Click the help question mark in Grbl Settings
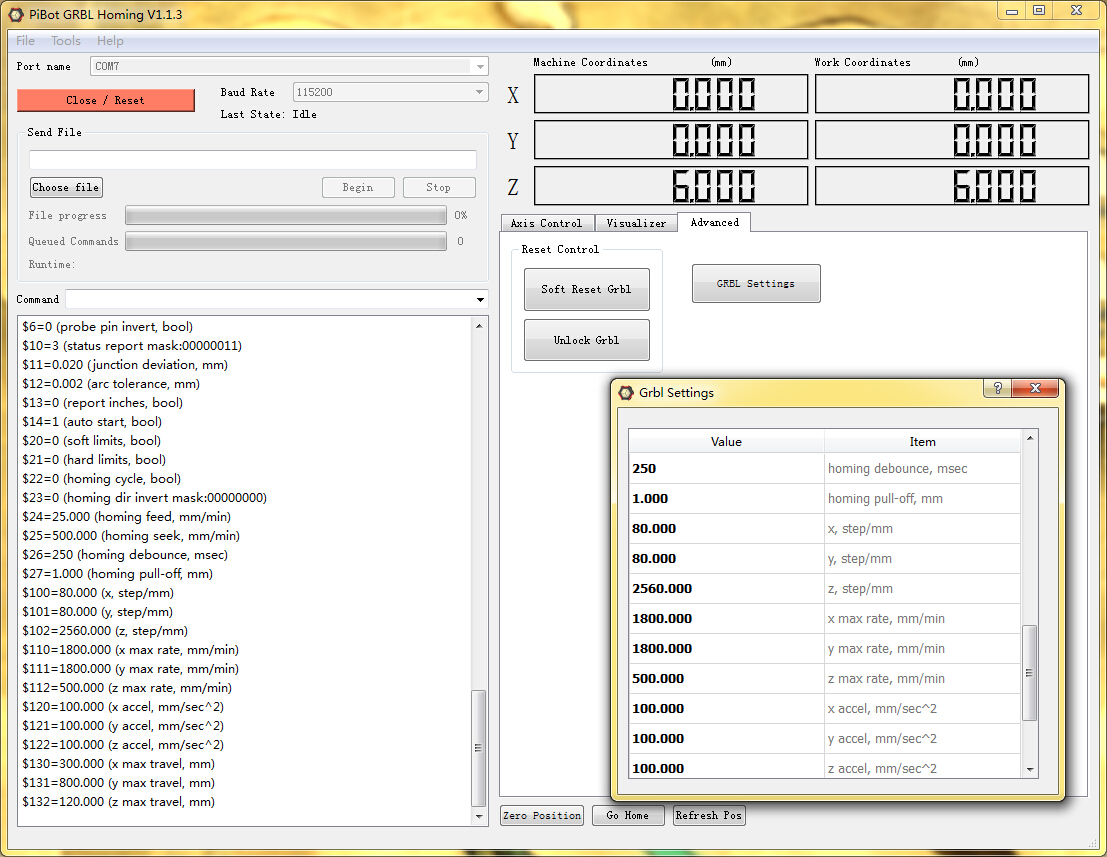This screenshot has height=857, width=1107. click(998, 388)
